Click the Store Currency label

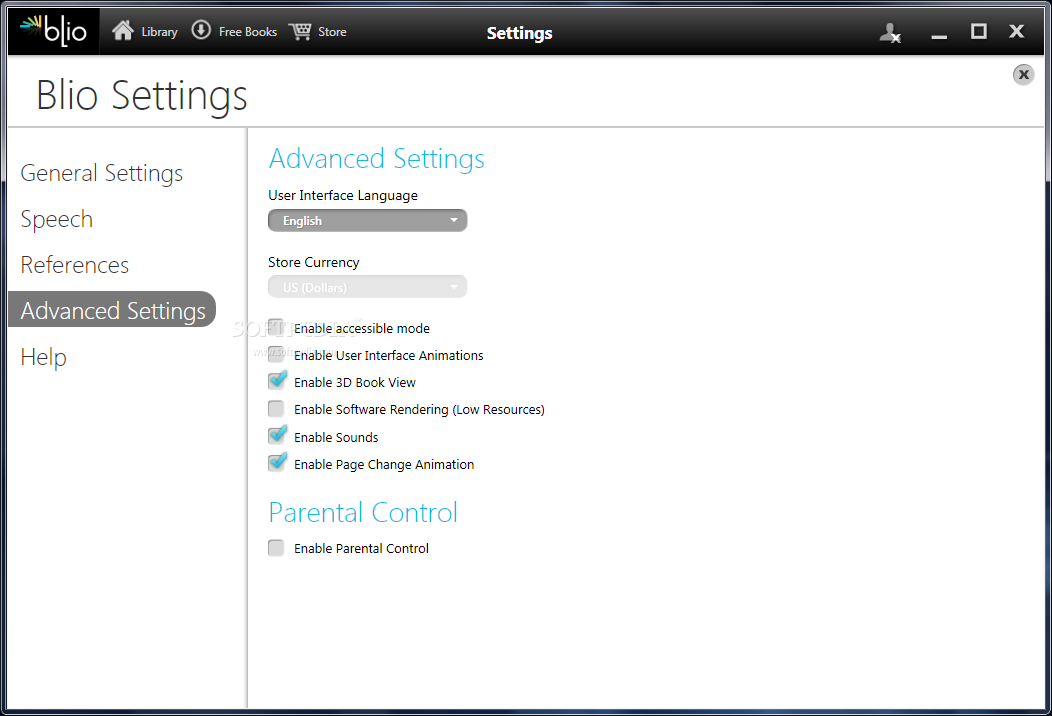click(313, 262)
